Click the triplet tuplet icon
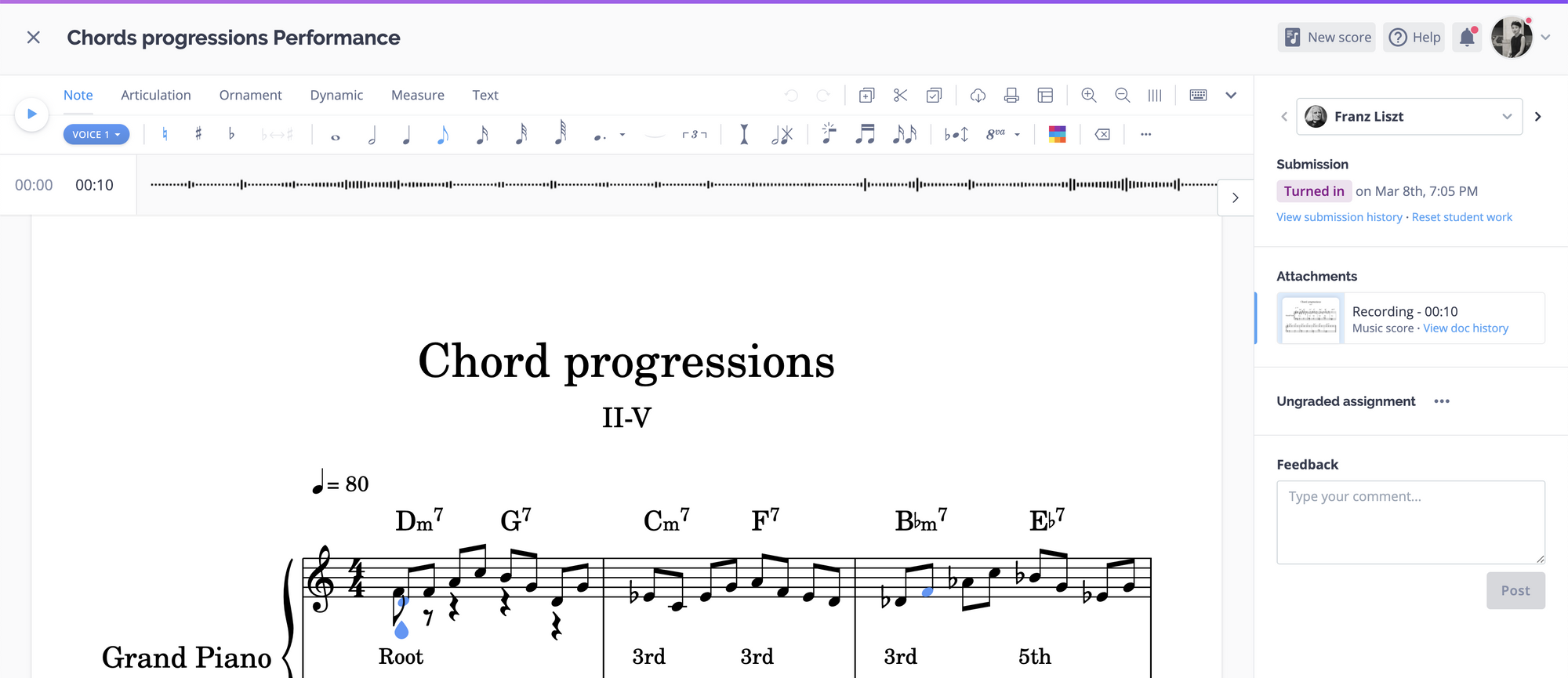This screenshot has width=1568, height=678. [695, 134]
